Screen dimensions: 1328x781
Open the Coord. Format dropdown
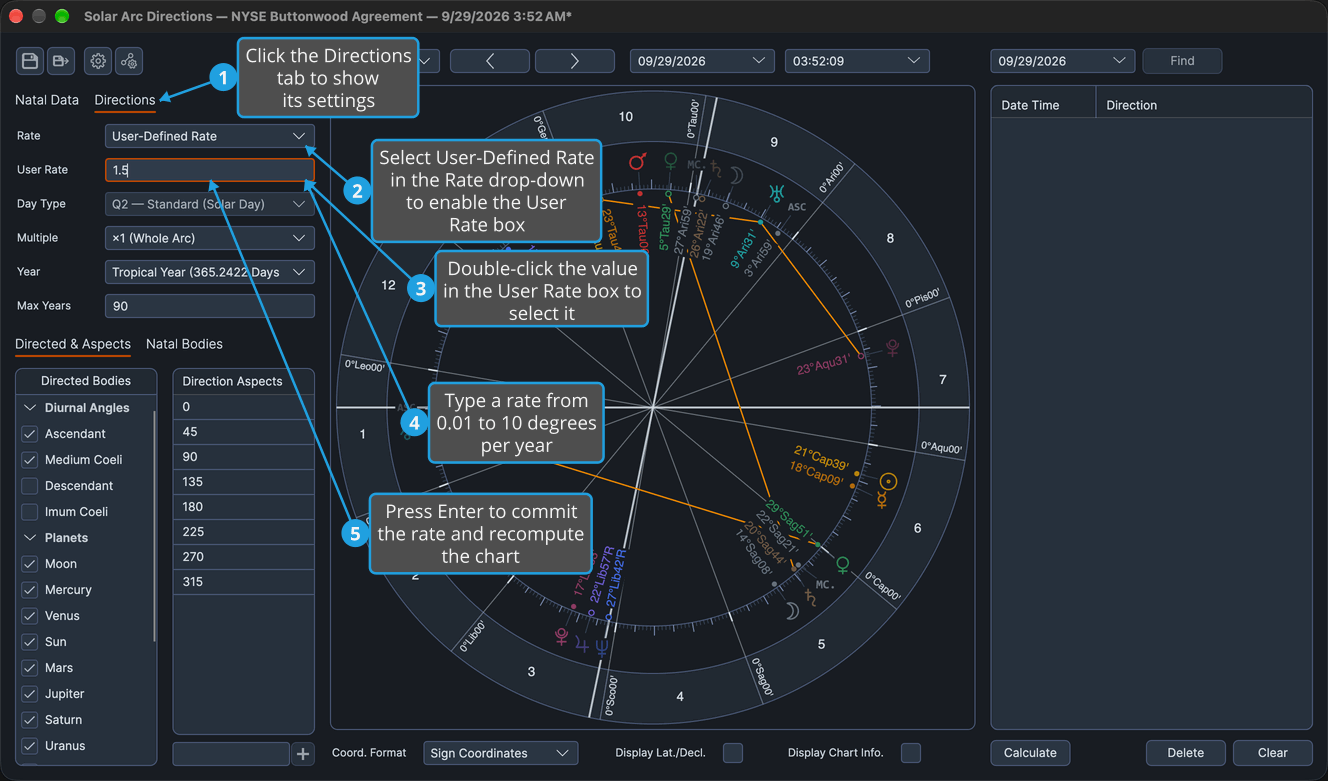[500, 753]
